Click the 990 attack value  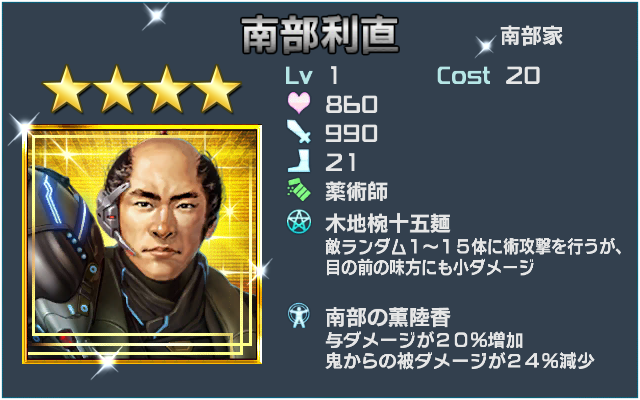coord(351,133)
